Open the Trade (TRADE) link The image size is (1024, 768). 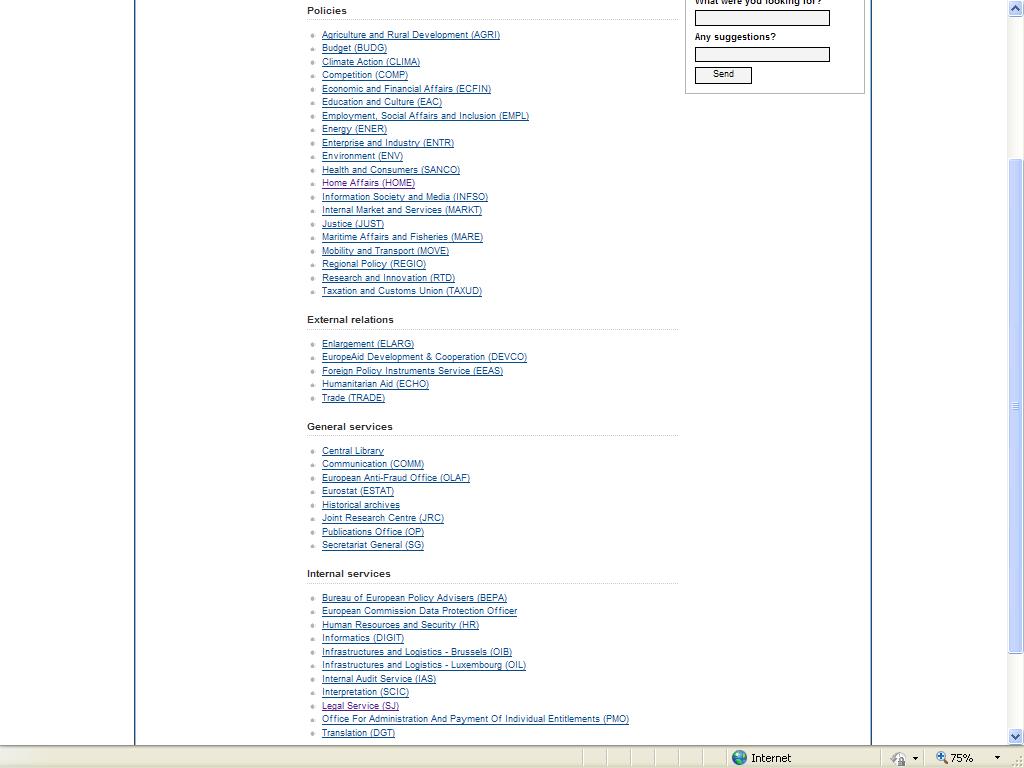tap(353, 398)
